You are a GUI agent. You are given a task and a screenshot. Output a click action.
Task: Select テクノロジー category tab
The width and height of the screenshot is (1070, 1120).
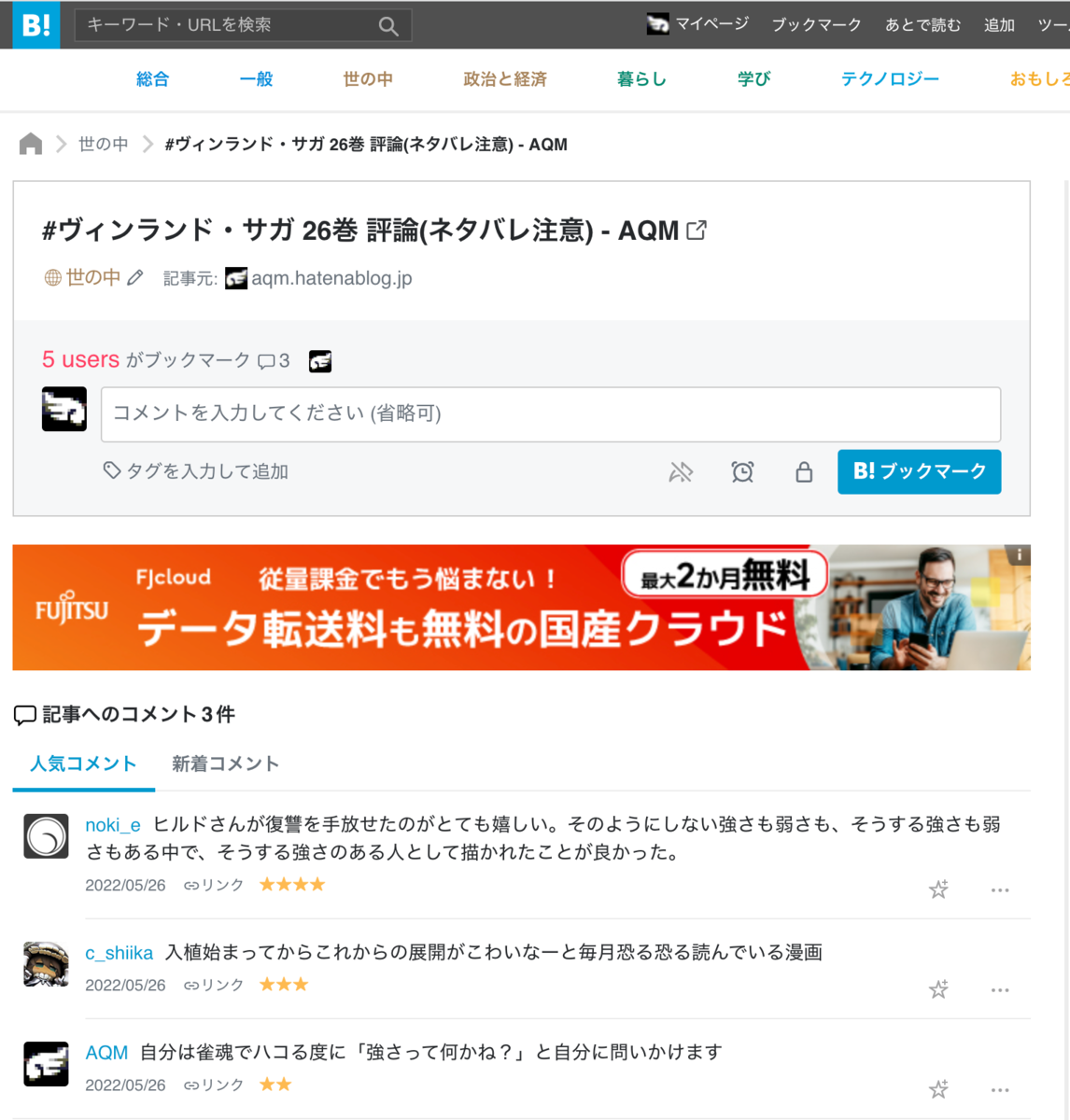[890, 79]
